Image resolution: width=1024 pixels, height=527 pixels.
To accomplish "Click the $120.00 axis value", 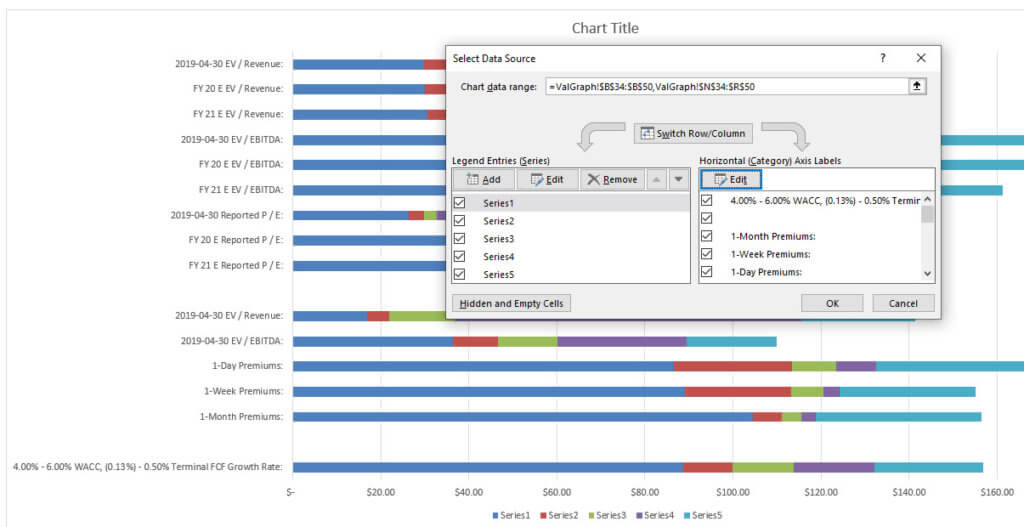I will [821, 493].
